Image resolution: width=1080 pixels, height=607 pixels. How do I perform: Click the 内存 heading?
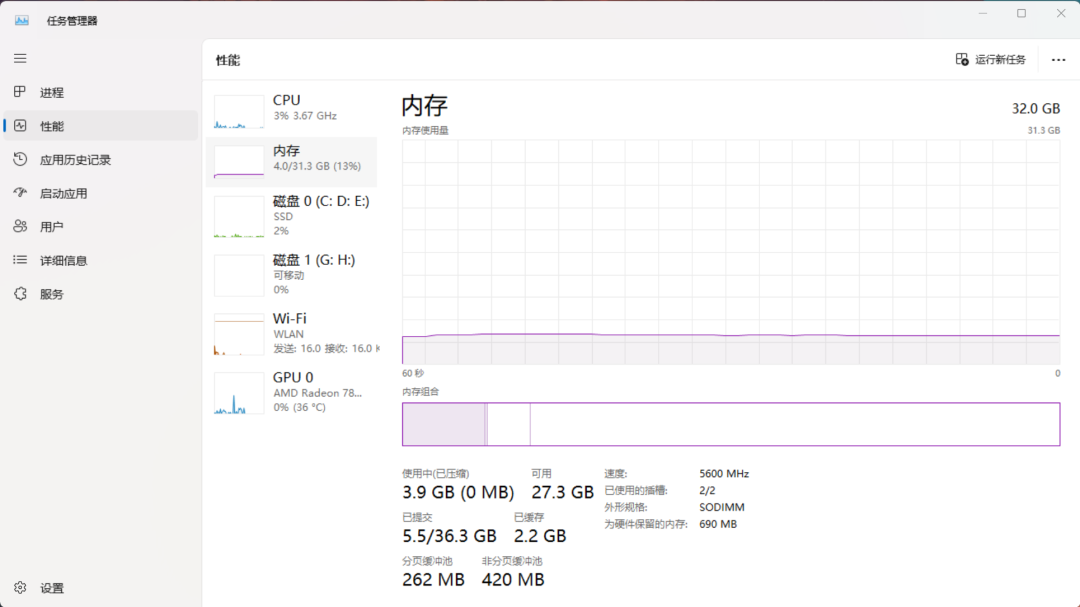pos(425,105)
